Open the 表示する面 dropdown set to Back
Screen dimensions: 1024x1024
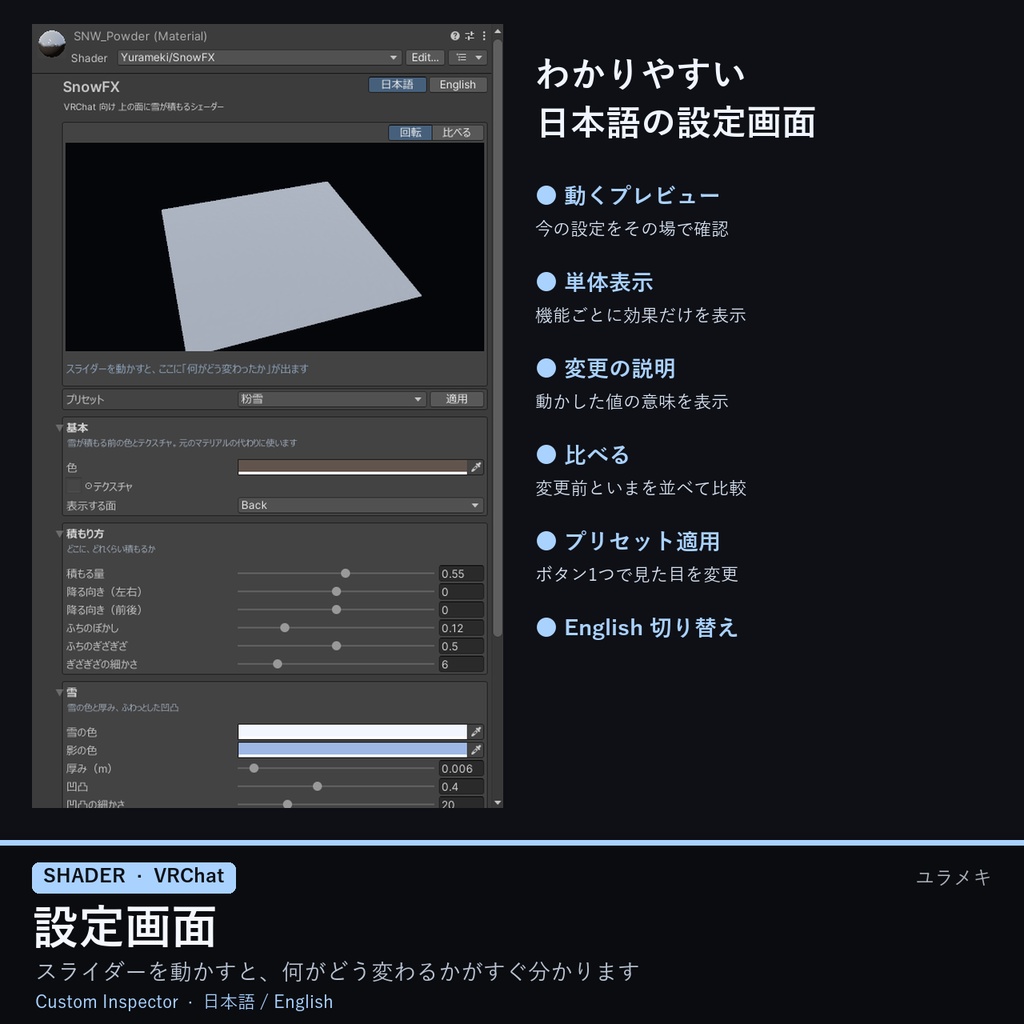[360, 505]
